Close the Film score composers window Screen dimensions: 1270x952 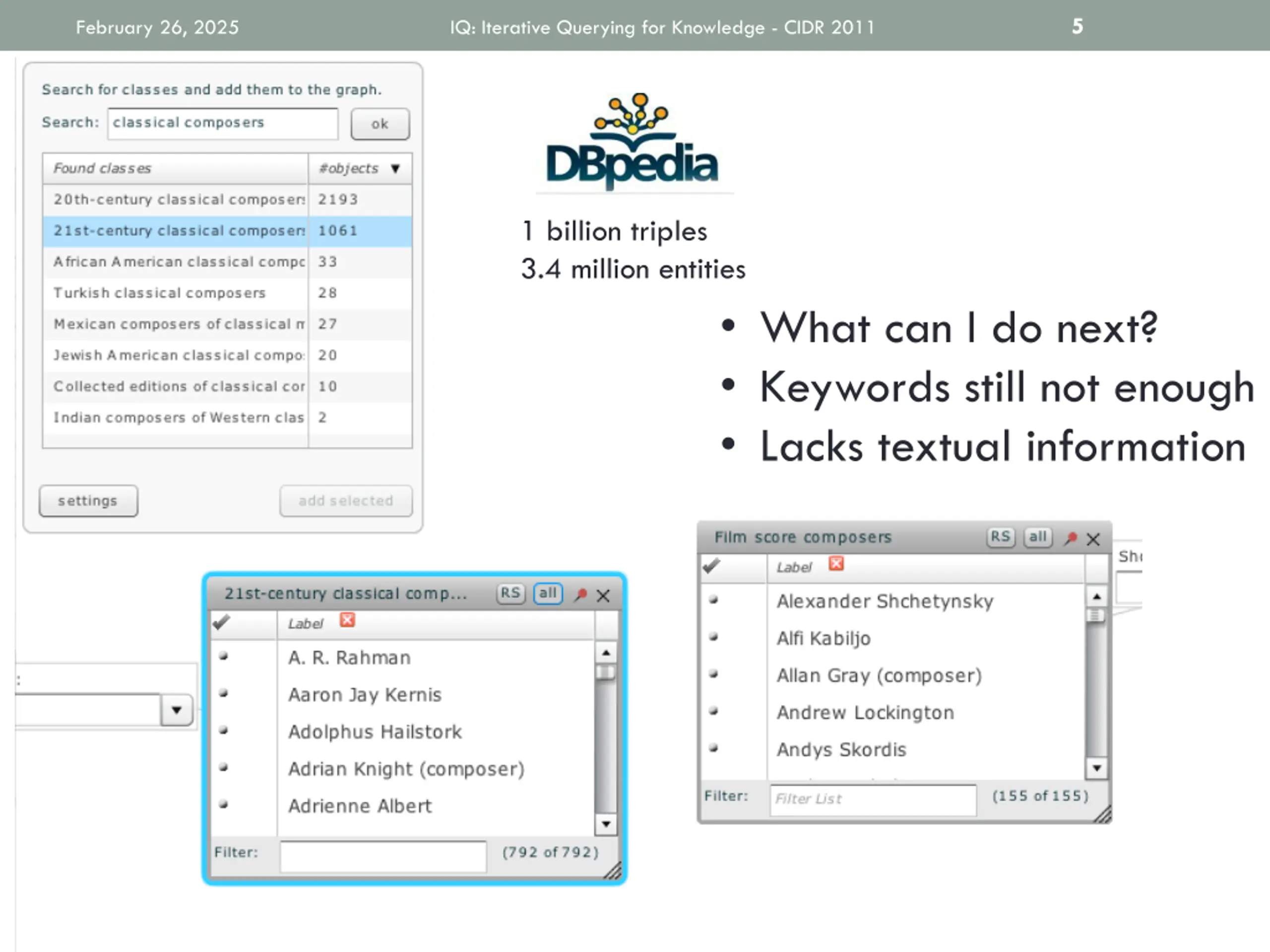coord(1093,539)
